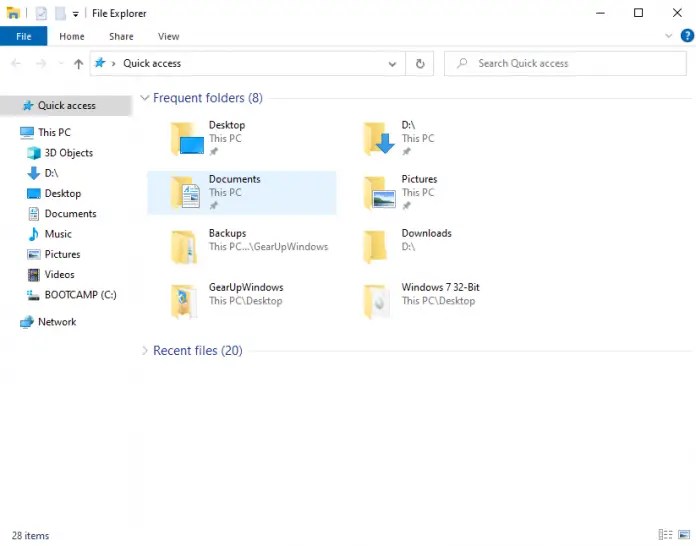Click the Search Quick access field
This screenshot has width=696, height=546.
565,63
